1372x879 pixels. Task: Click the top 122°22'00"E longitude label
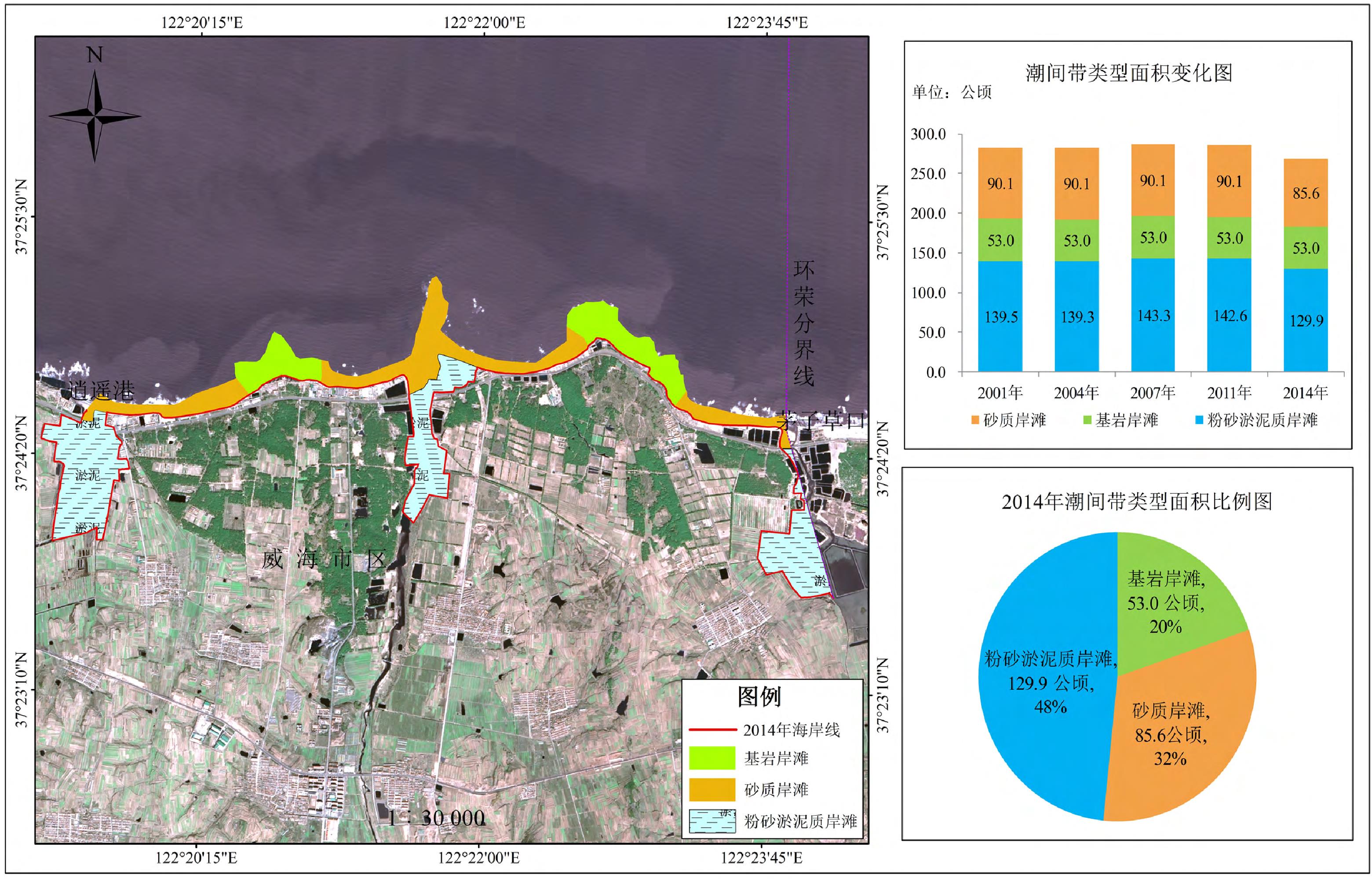[x=484, y=23]
